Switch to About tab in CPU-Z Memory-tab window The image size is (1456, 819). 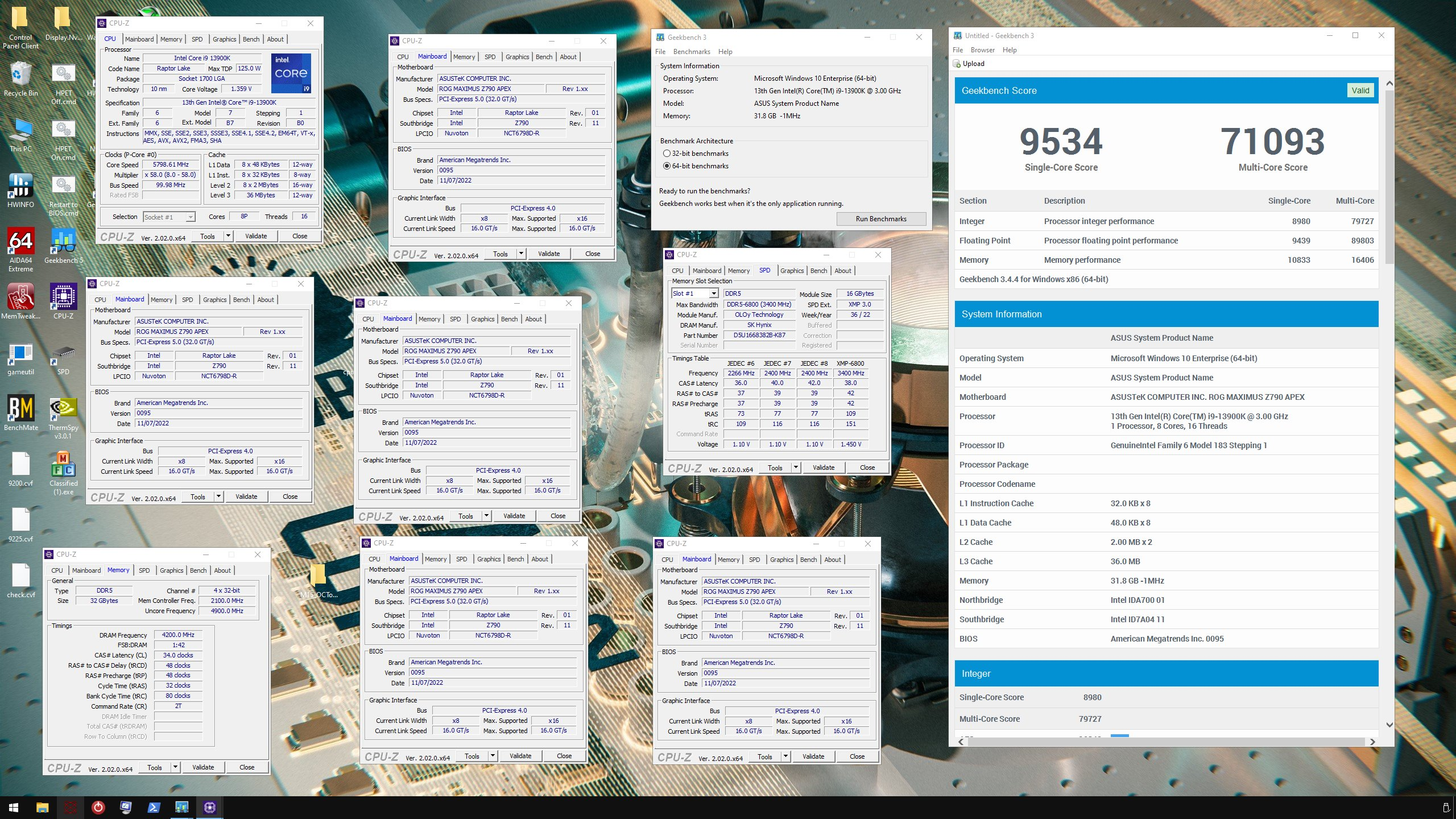click(222, 570)
